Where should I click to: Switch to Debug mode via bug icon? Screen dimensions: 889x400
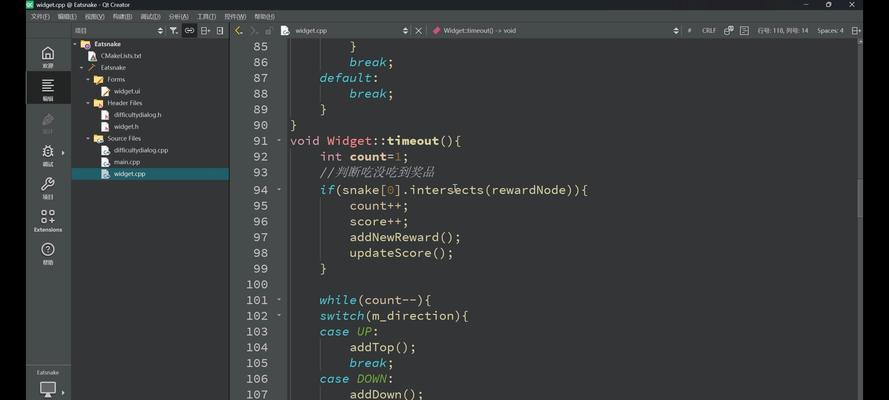47,155
